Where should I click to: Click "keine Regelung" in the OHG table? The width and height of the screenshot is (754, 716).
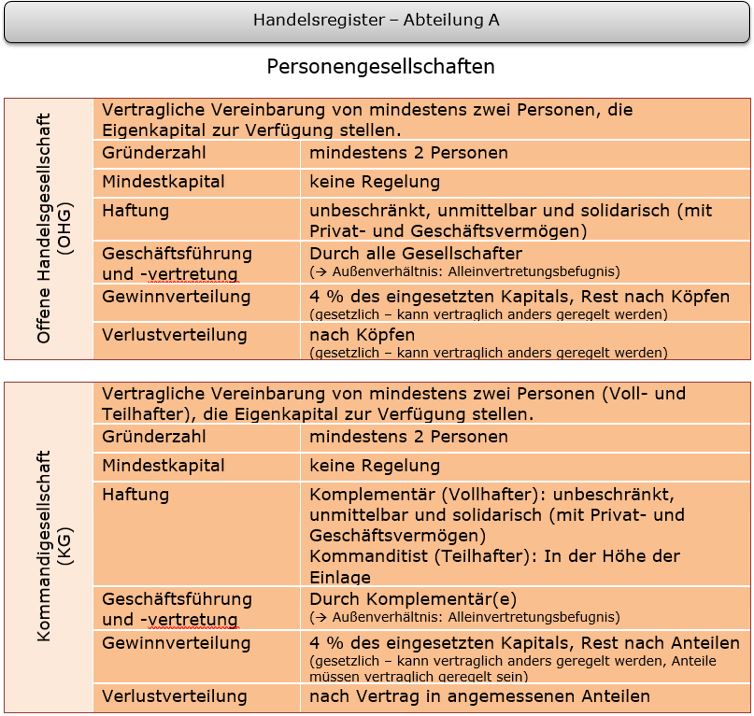tap(374, 181)
